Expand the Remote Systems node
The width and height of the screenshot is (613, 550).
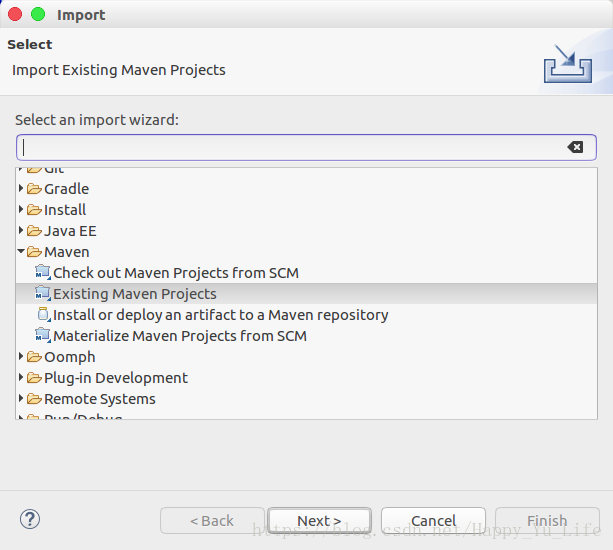[x=21, y=398]
